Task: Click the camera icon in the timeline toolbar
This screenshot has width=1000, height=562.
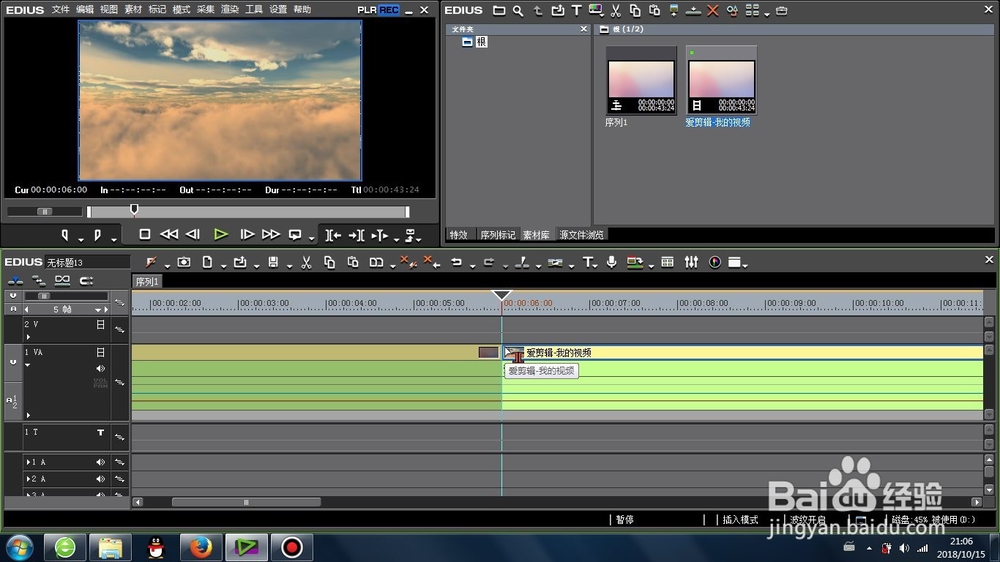Action: pyautogui.click(x=184, y=262)
